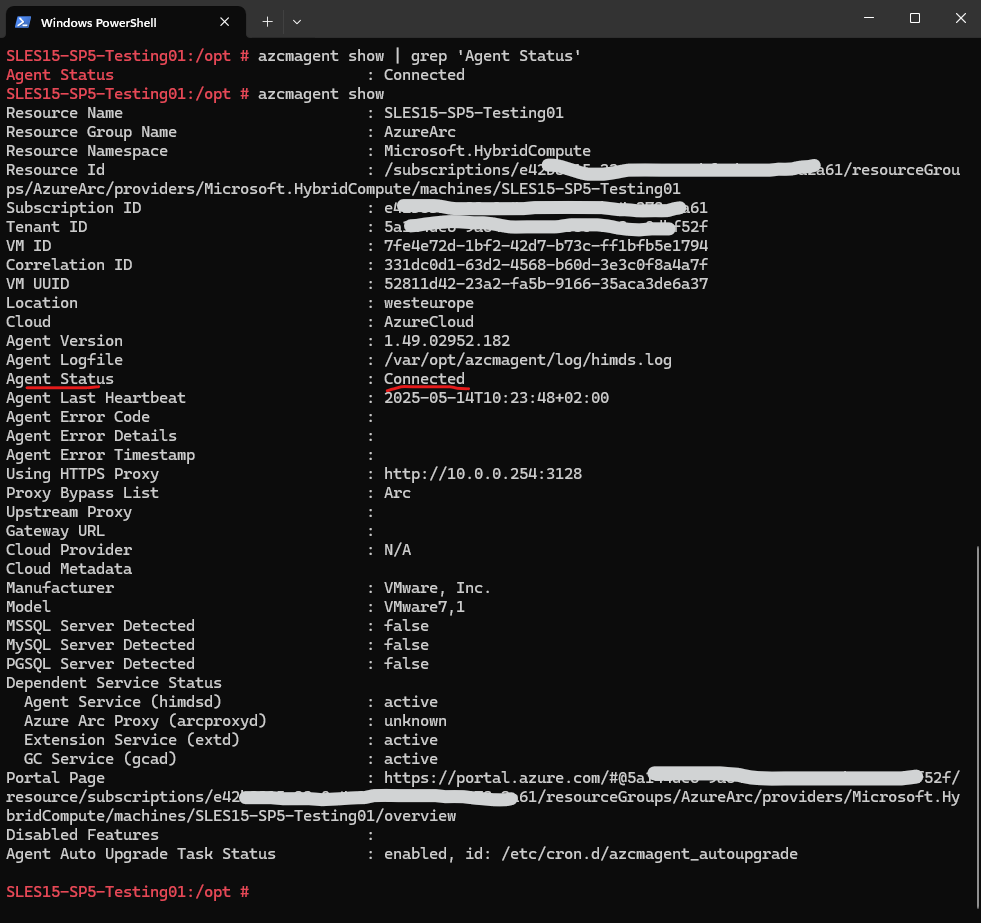The height and width of the screenshot is (923, 981).
Task: Click the 'Dependent Service Status' heading
Action: pyautogui.click(x=114, y=683)
